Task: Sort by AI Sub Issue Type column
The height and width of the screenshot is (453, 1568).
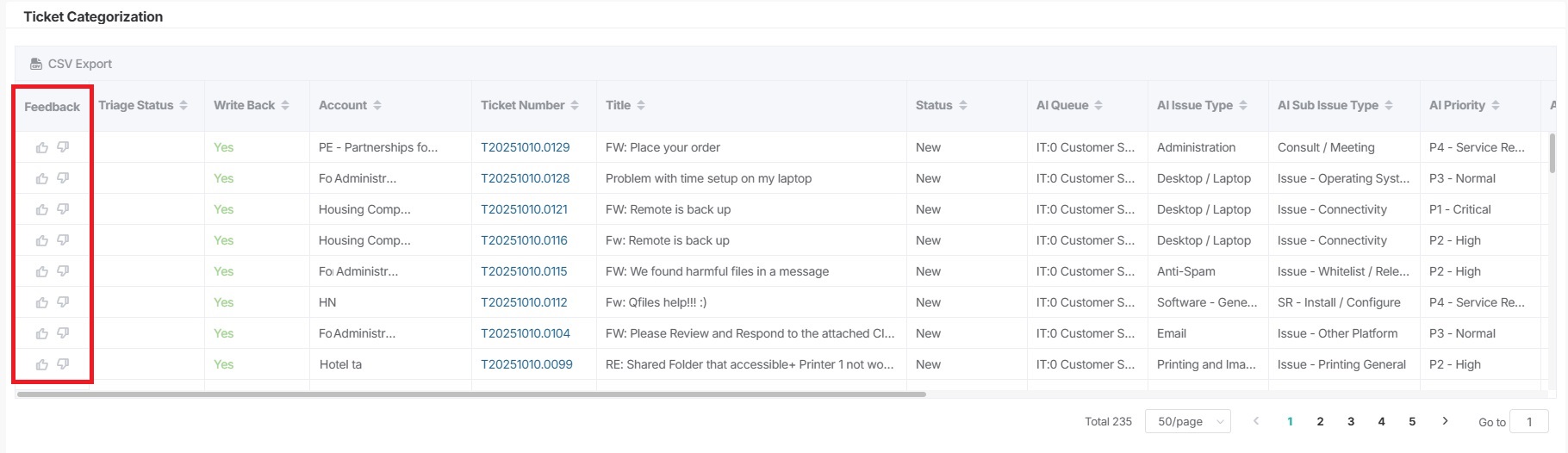Action: click(x=1388, y=105)
